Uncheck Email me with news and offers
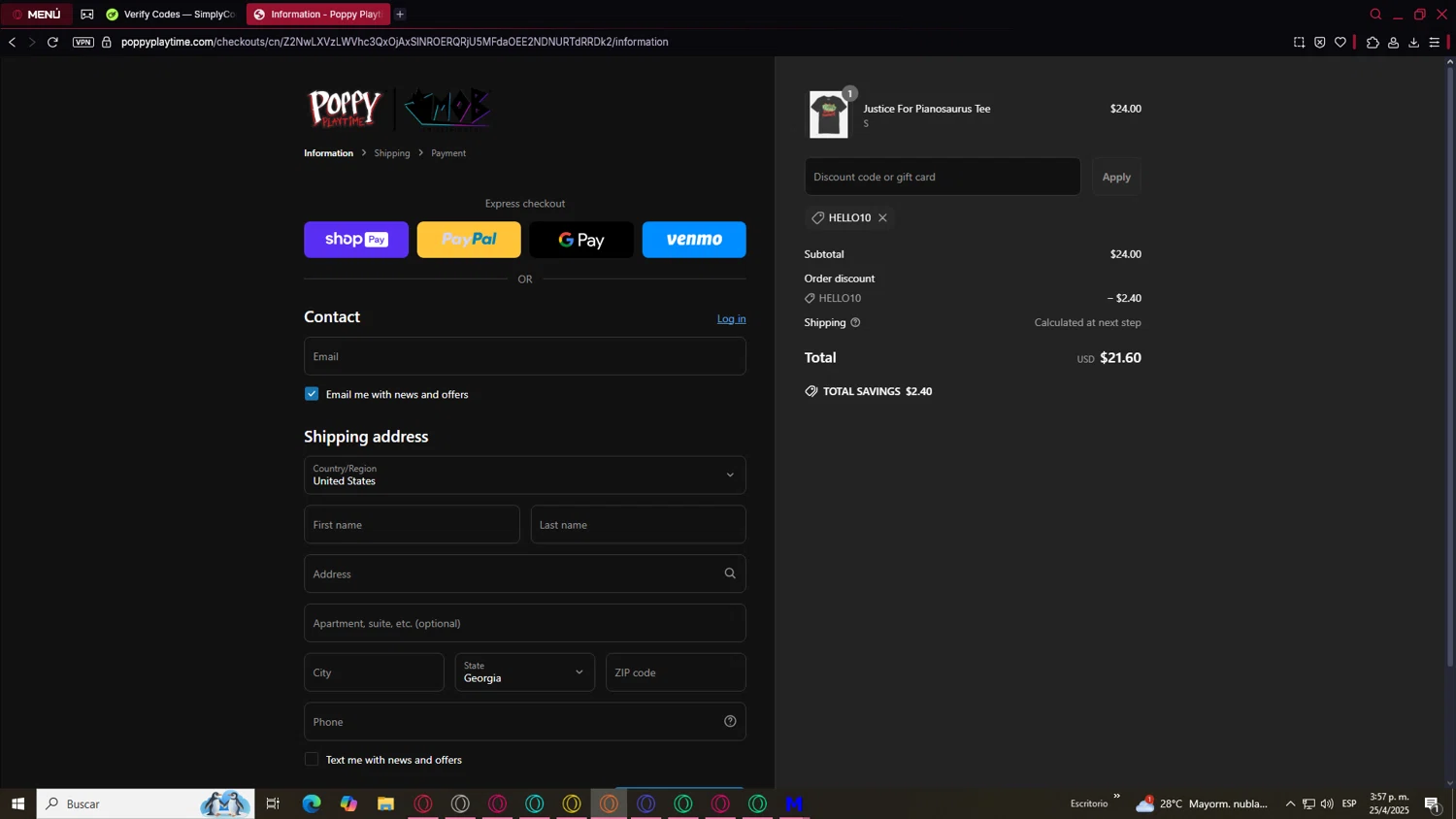The width and height of the screenshot is (1456, 819). coord(312,394)
